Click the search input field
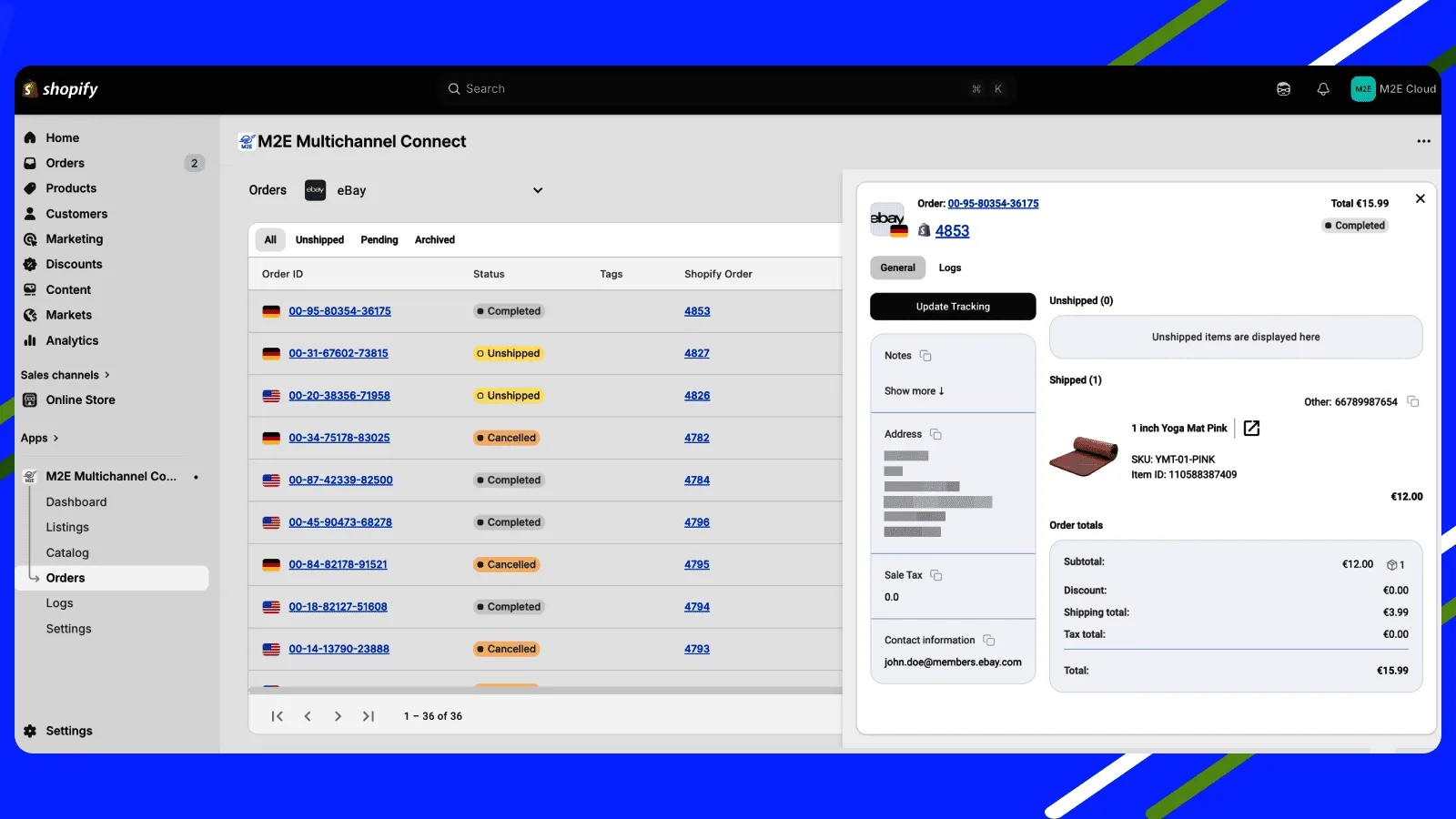 (726, 89)
